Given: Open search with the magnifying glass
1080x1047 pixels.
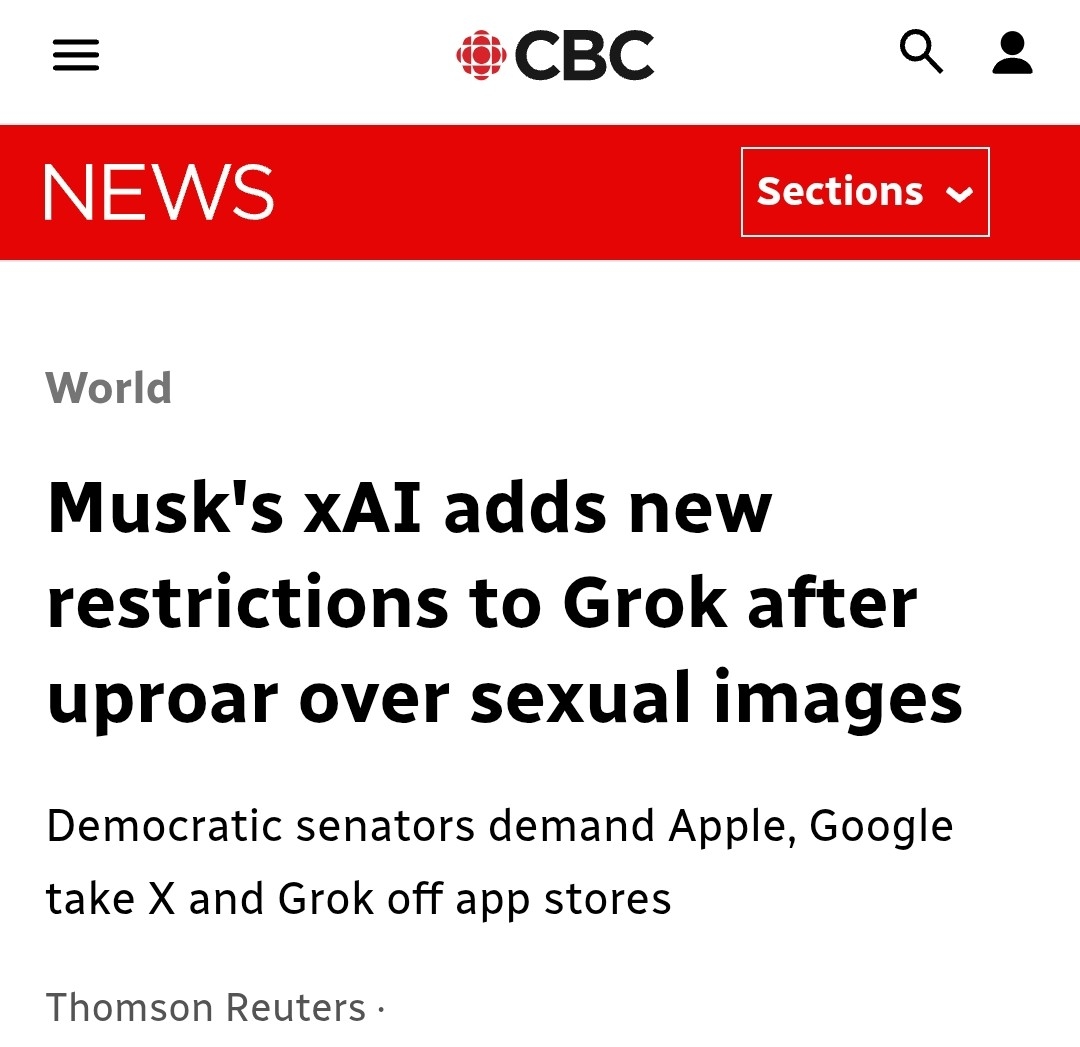Looking at the screenshot, I should (x=921, y=52).
